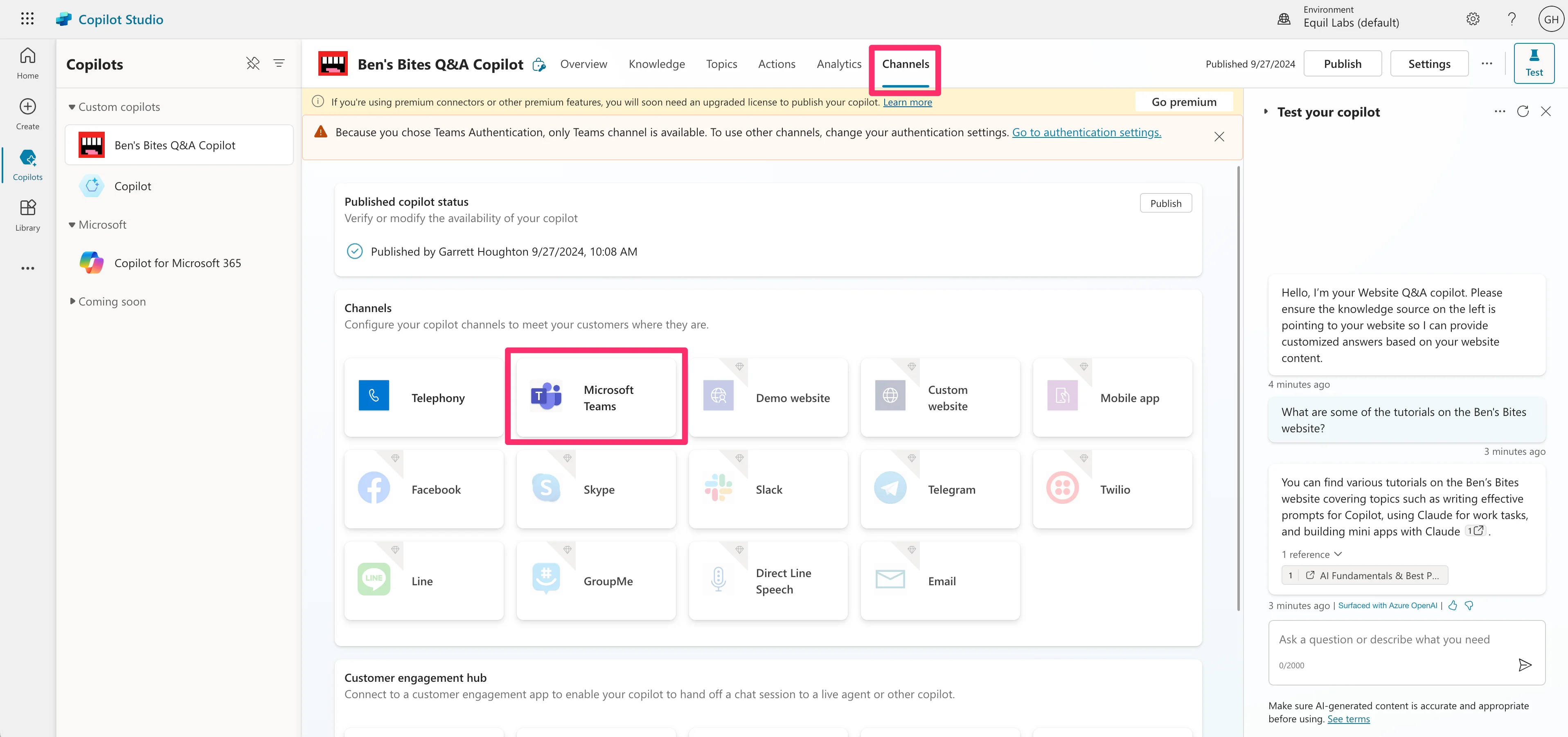
Task: Click the Ask a question input field
Action: 1384,639
